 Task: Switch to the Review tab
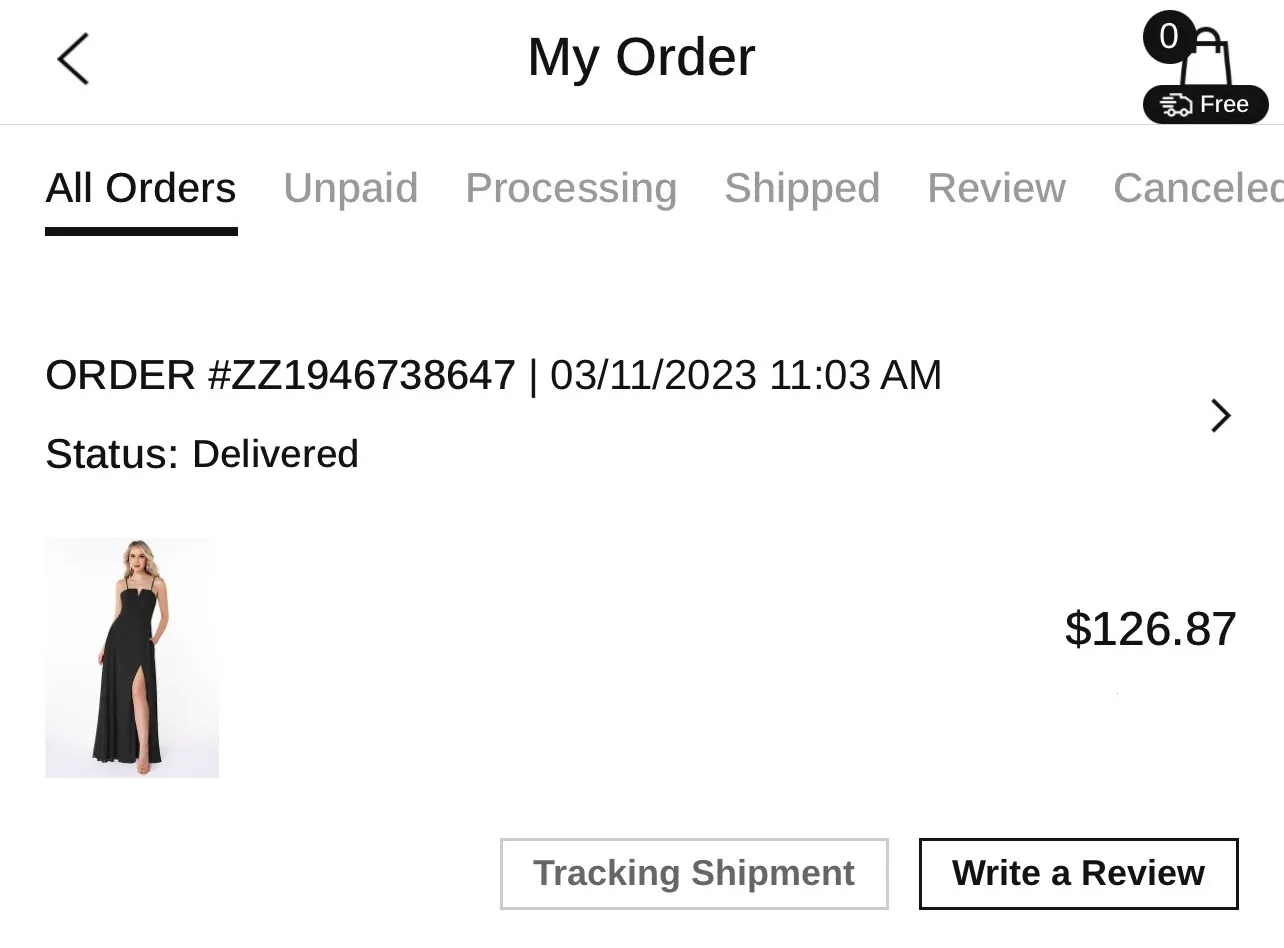(x=996, y=188)
